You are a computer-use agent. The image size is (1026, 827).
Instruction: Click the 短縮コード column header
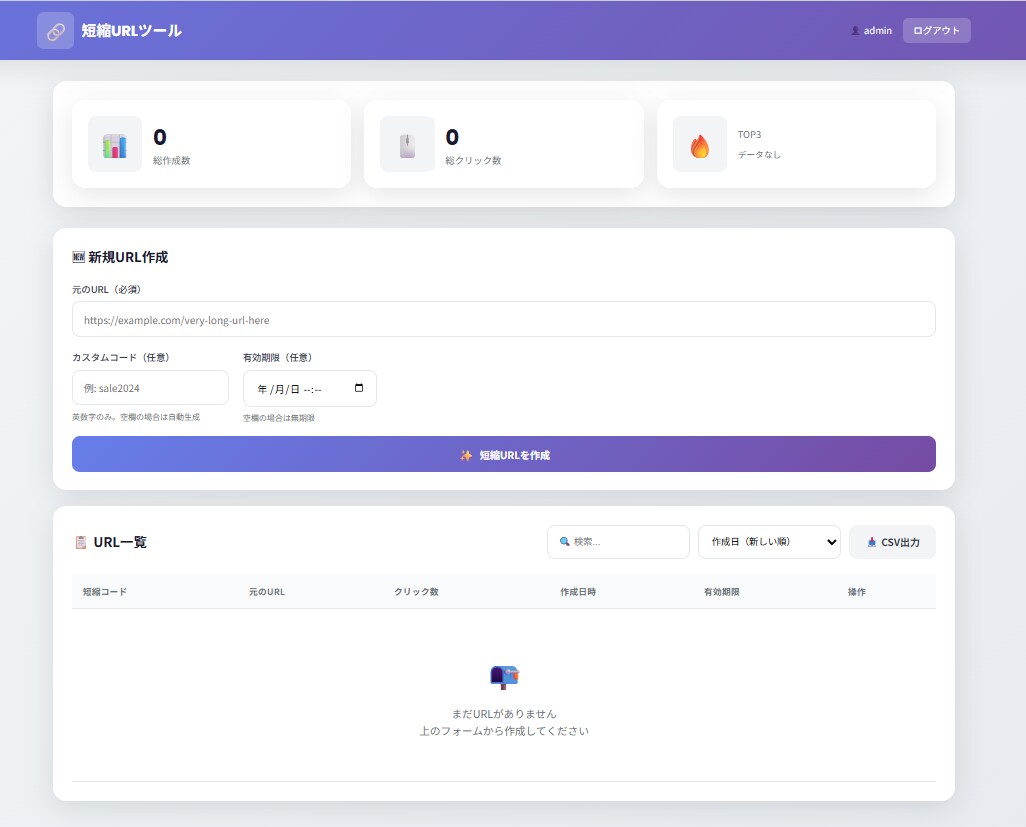tap(105, 592)
